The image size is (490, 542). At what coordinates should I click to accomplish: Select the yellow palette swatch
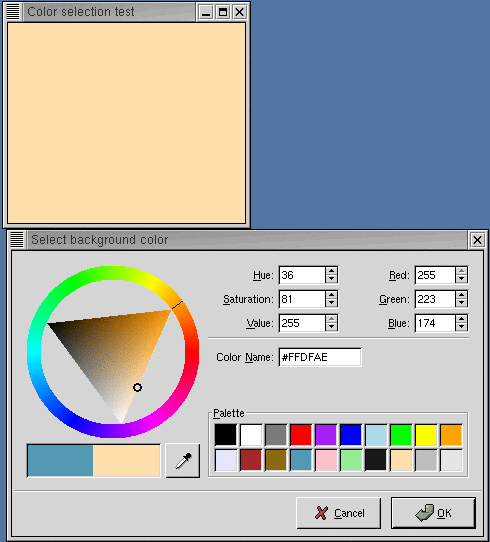(x=426, y=435)
